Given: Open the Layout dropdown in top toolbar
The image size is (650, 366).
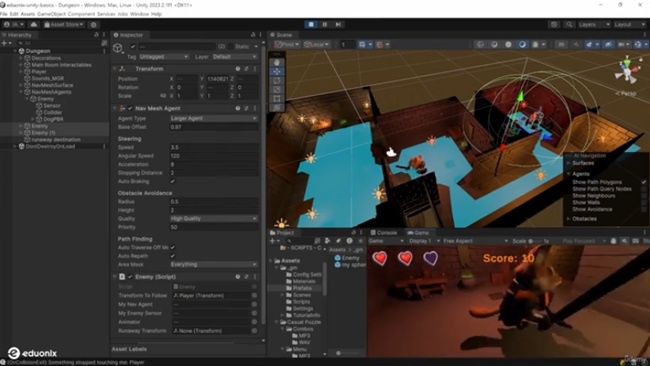Looking at the screenshot, I should click(629, 24).
